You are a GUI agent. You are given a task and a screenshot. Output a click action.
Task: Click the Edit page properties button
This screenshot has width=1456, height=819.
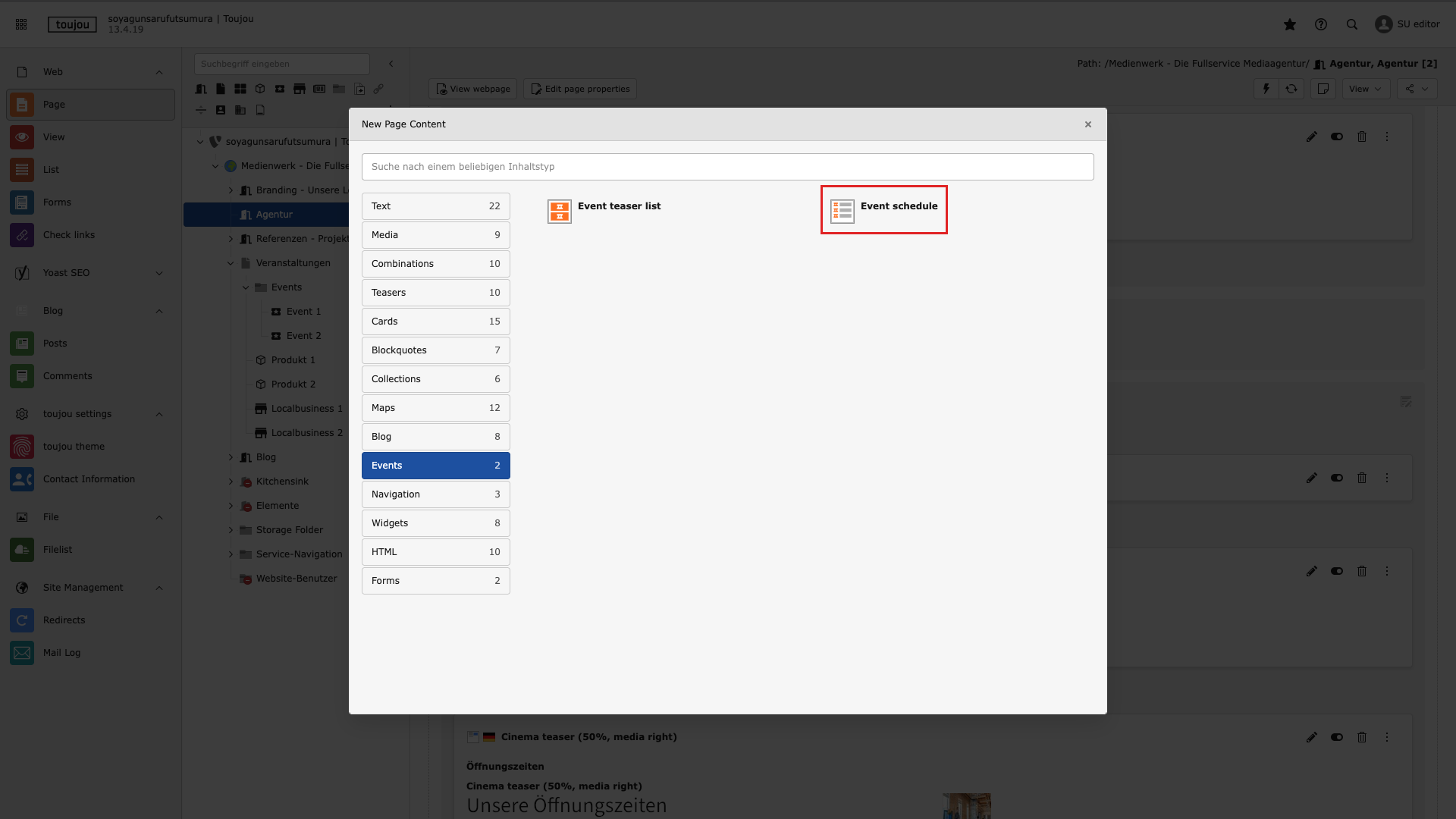[580, 89]
